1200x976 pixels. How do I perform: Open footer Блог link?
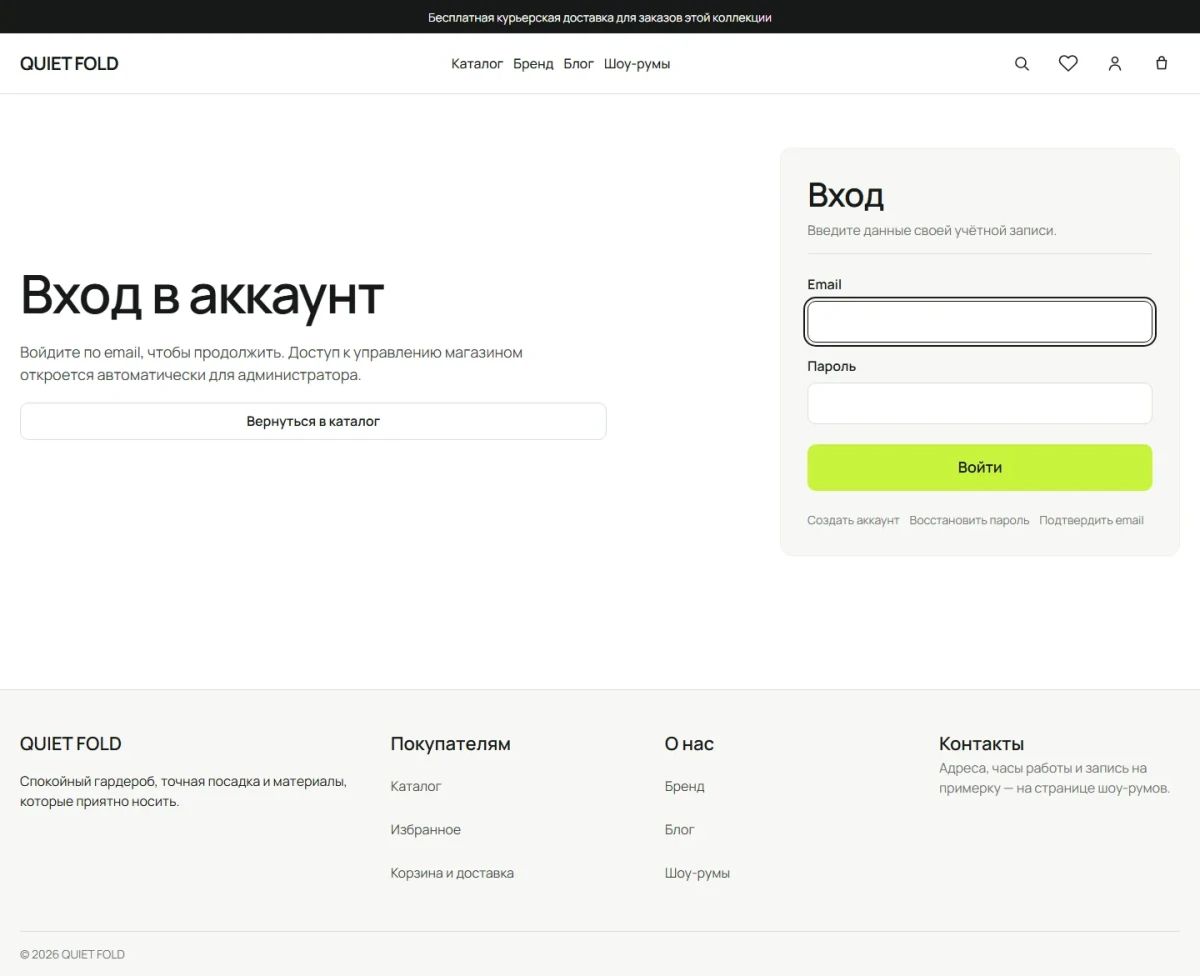tap(680, 830)
